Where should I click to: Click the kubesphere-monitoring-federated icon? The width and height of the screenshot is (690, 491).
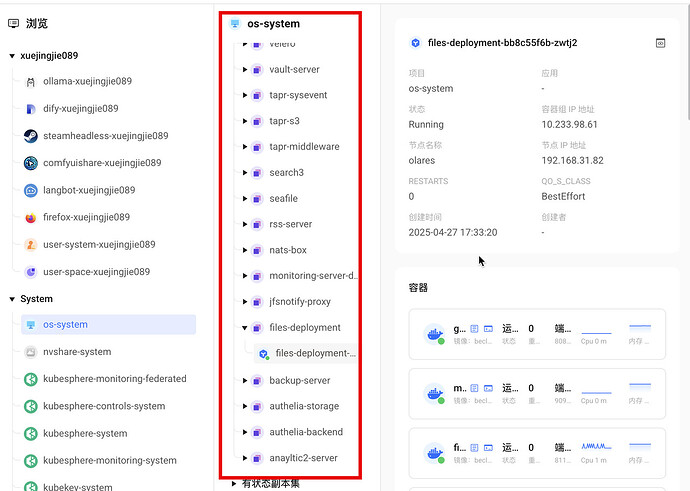click(30, 379)
